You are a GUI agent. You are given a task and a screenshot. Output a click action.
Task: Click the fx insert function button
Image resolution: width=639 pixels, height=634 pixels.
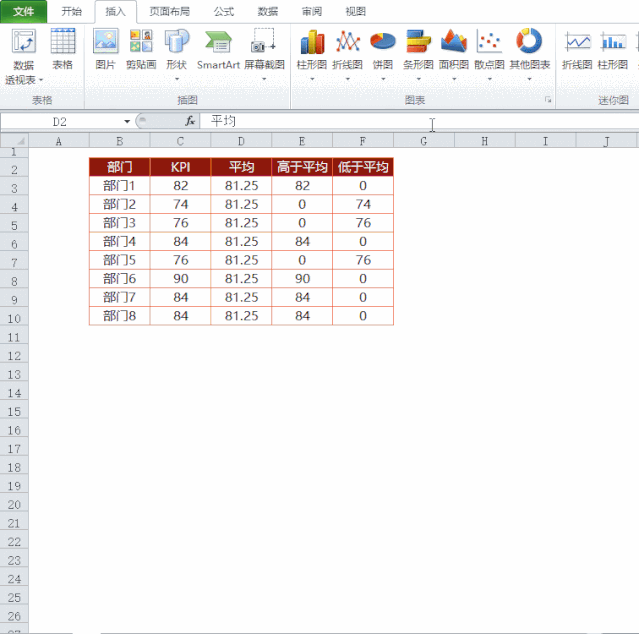point(189,121)
